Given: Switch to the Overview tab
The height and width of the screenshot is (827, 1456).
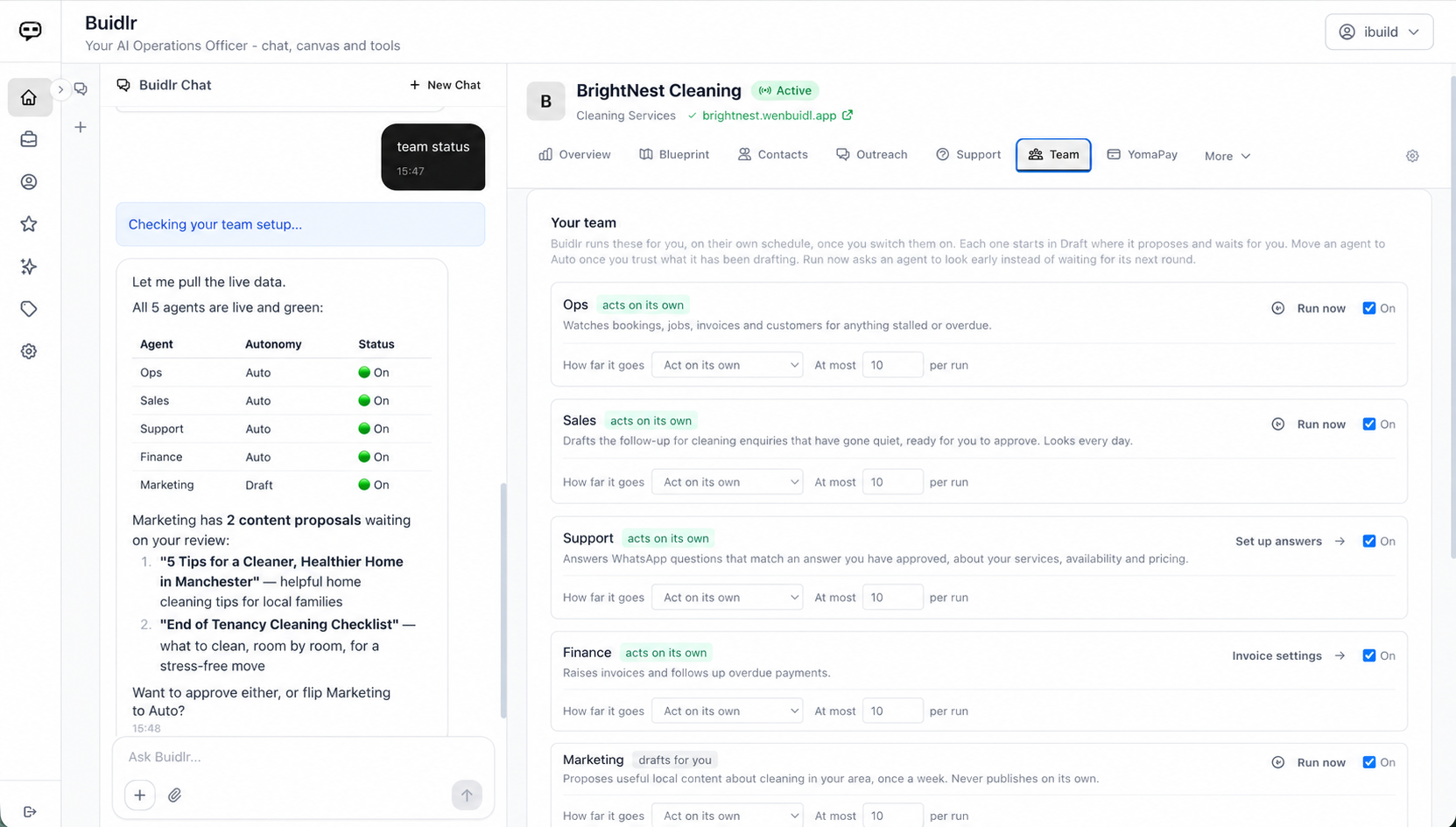Looking at the screenshot, I should tap(574, 155).
